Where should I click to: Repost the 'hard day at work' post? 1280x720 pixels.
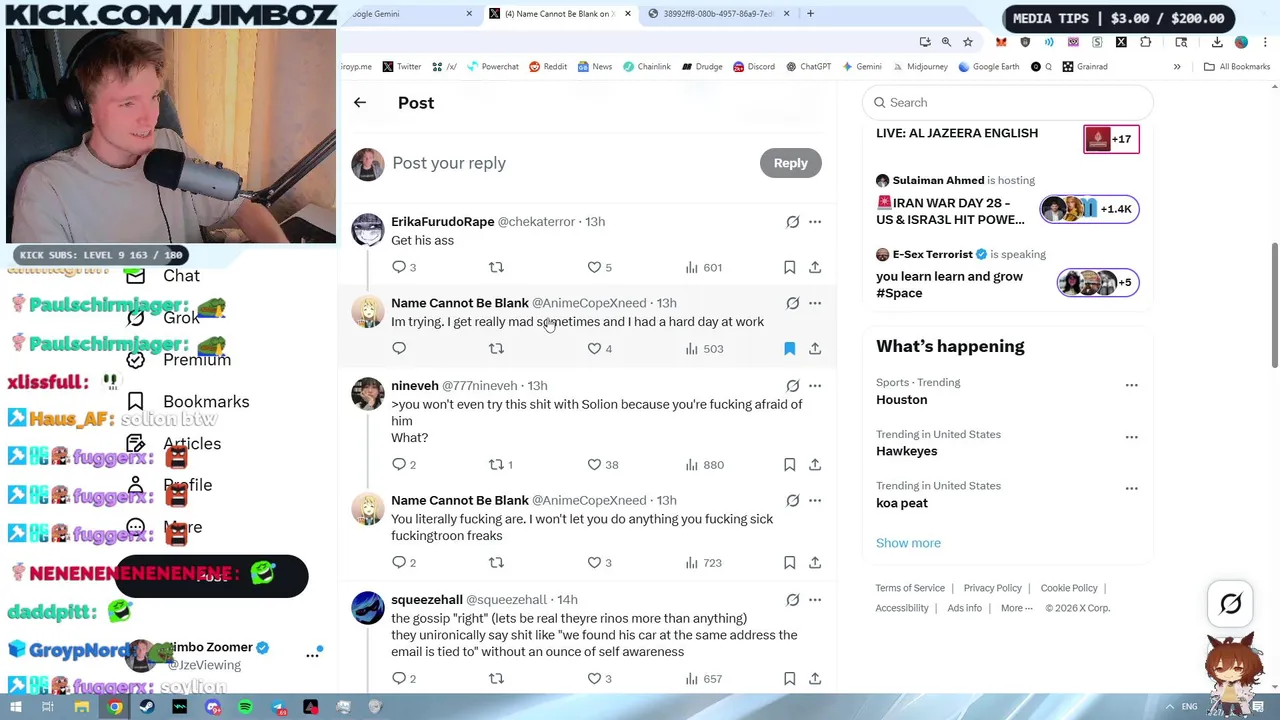tap(496, 348)
